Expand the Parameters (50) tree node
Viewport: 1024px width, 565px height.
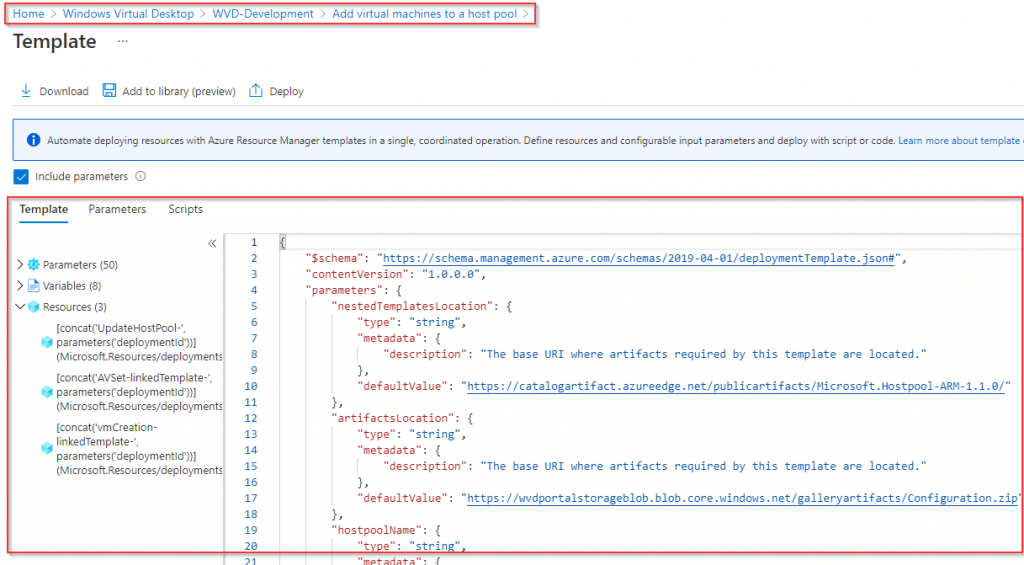click(20, 265)
